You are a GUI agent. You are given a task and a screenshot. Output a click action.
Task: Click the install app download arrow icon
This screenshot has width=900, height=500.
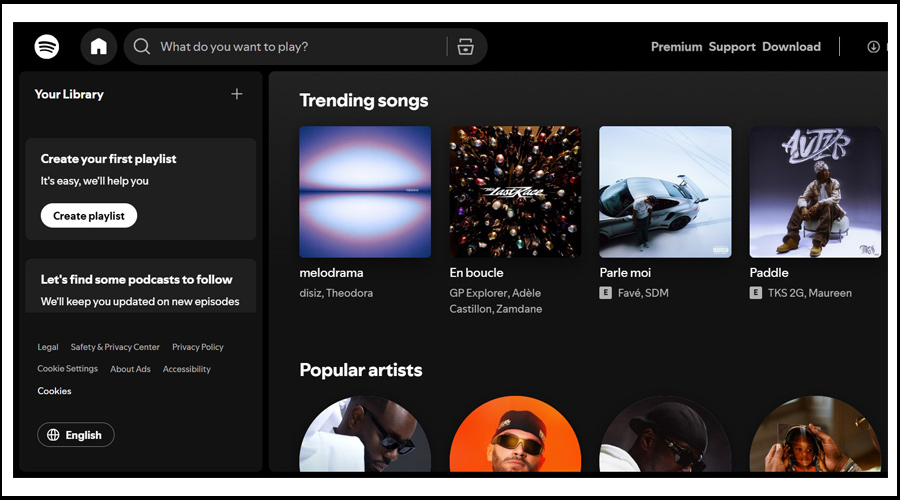873,47
